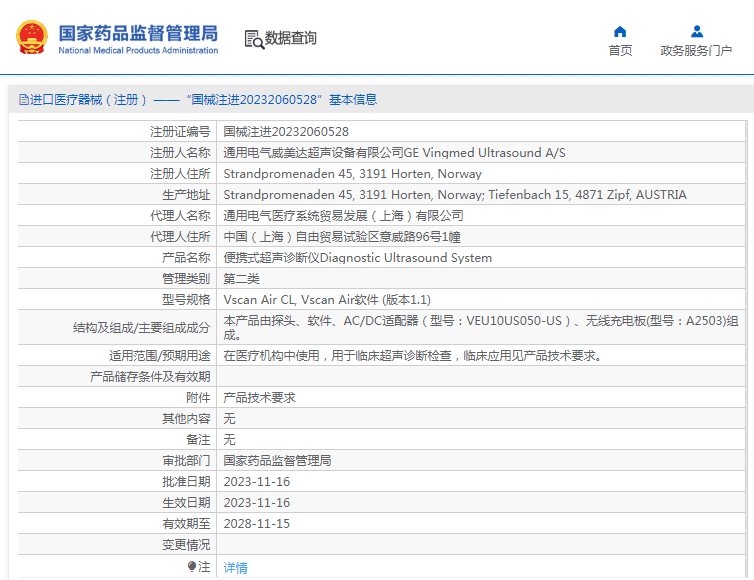Click the 首页 house icon
754x580 pixels.
[x=620, y=31]
